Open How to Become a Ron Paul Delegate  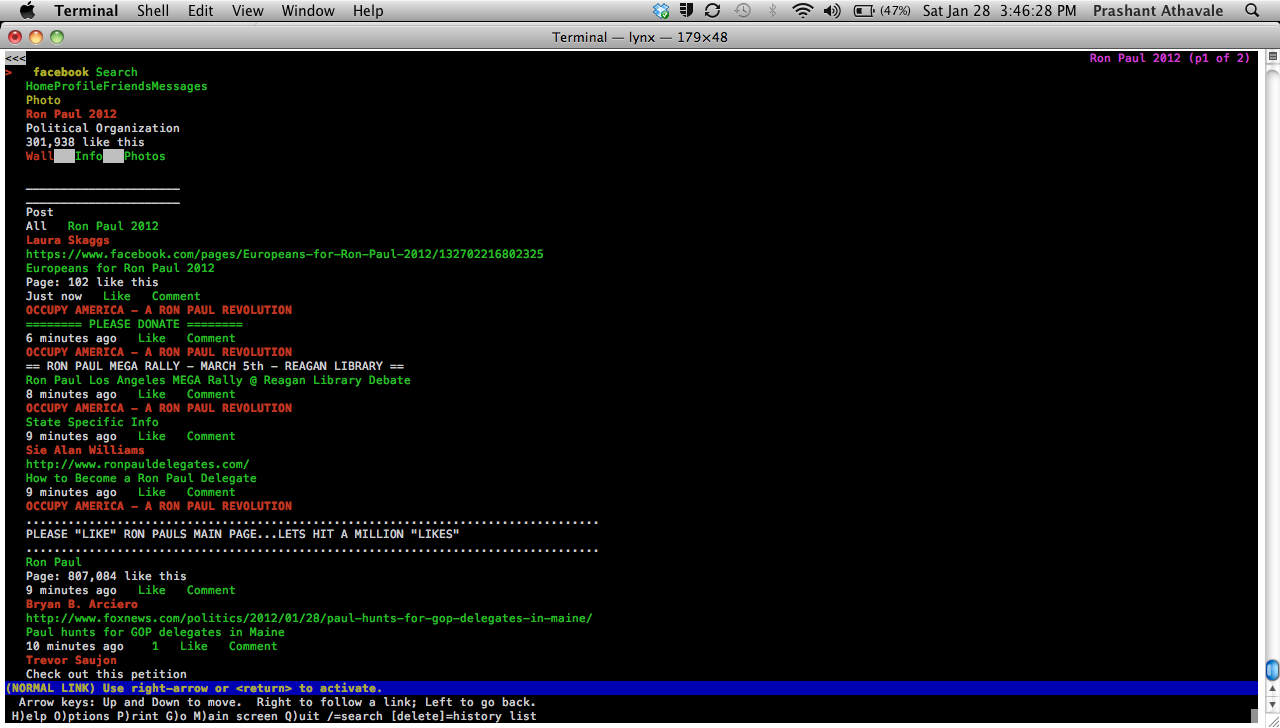tap(141, 478)
